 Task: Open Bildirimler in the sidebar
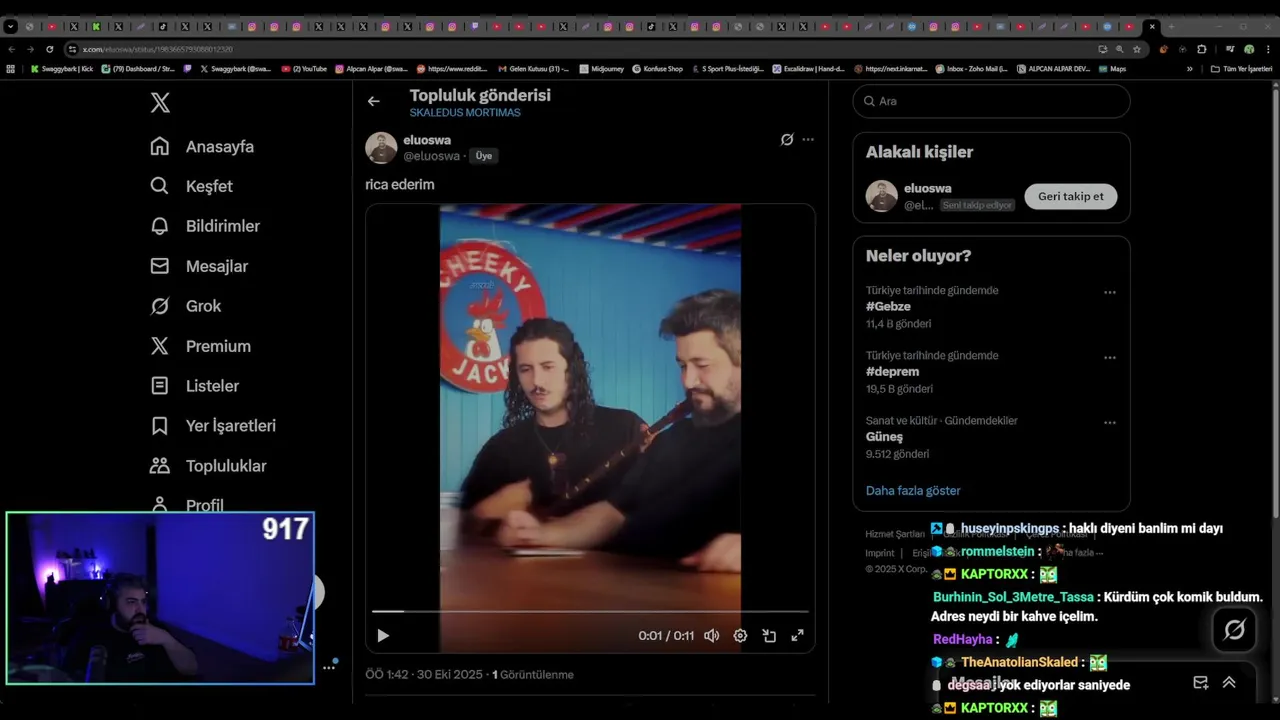[x=205, y=226]
